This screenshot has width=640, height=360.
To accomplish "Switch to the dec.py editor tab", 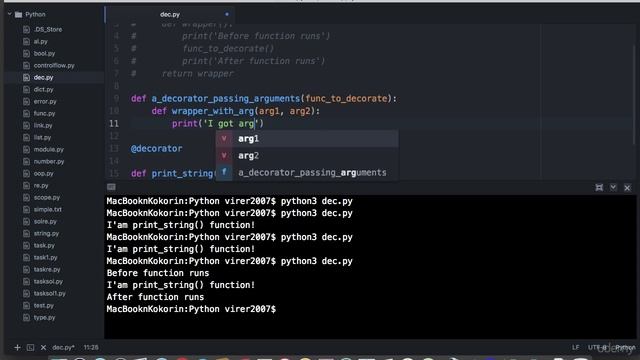I will tap(170, 14).
